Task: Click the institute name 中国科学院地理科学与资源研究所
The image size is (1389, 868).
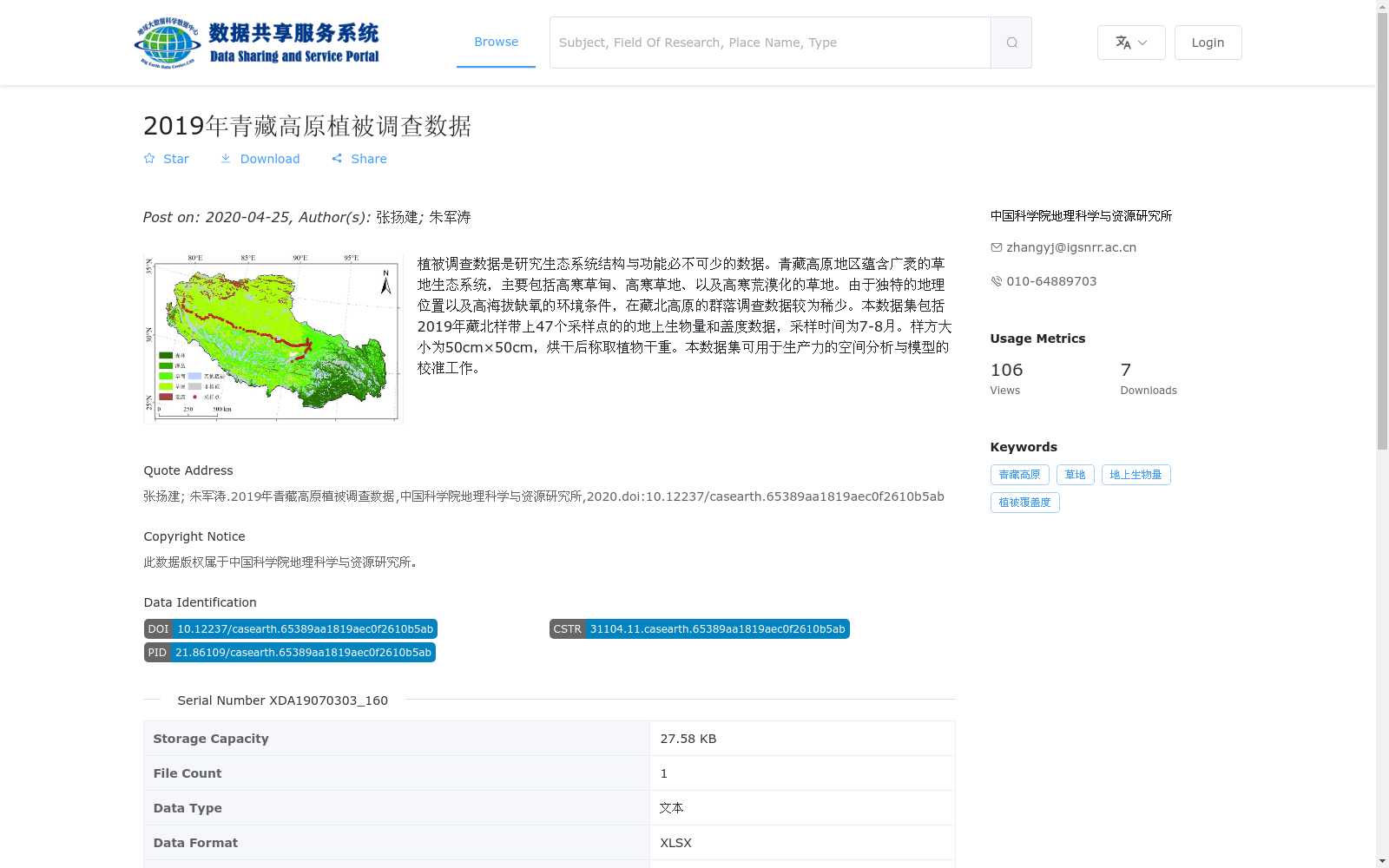Action: click(x=1081, y=216)
